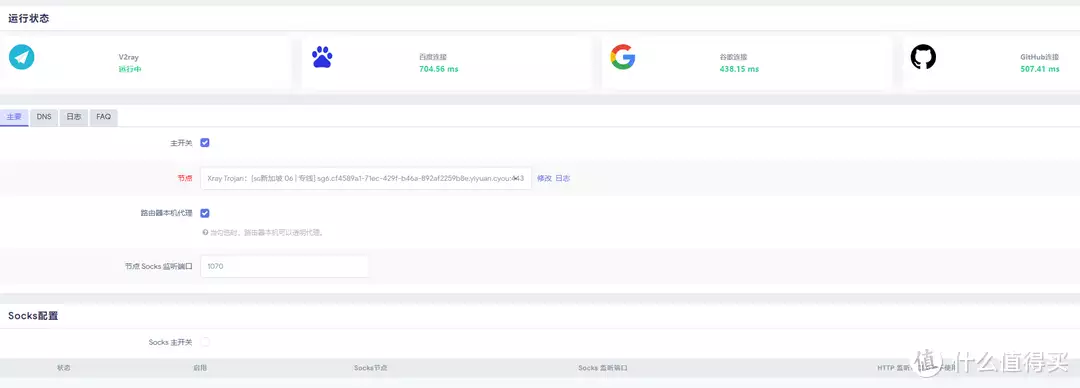Click the 438.15 ms Google latency
Image resolution: width=1080 pixels, height=388 pixels.
click(738, 69)
